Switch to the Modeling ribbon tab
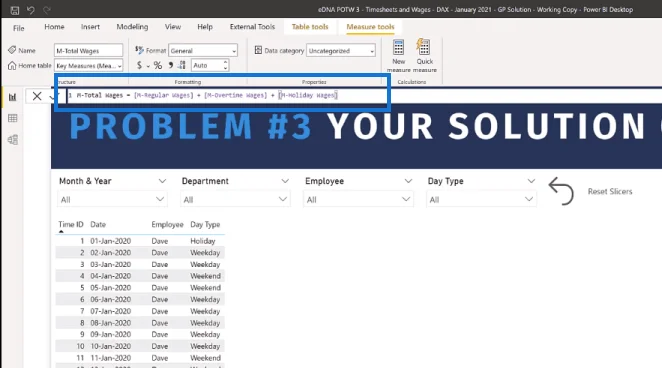 (132, 27)
